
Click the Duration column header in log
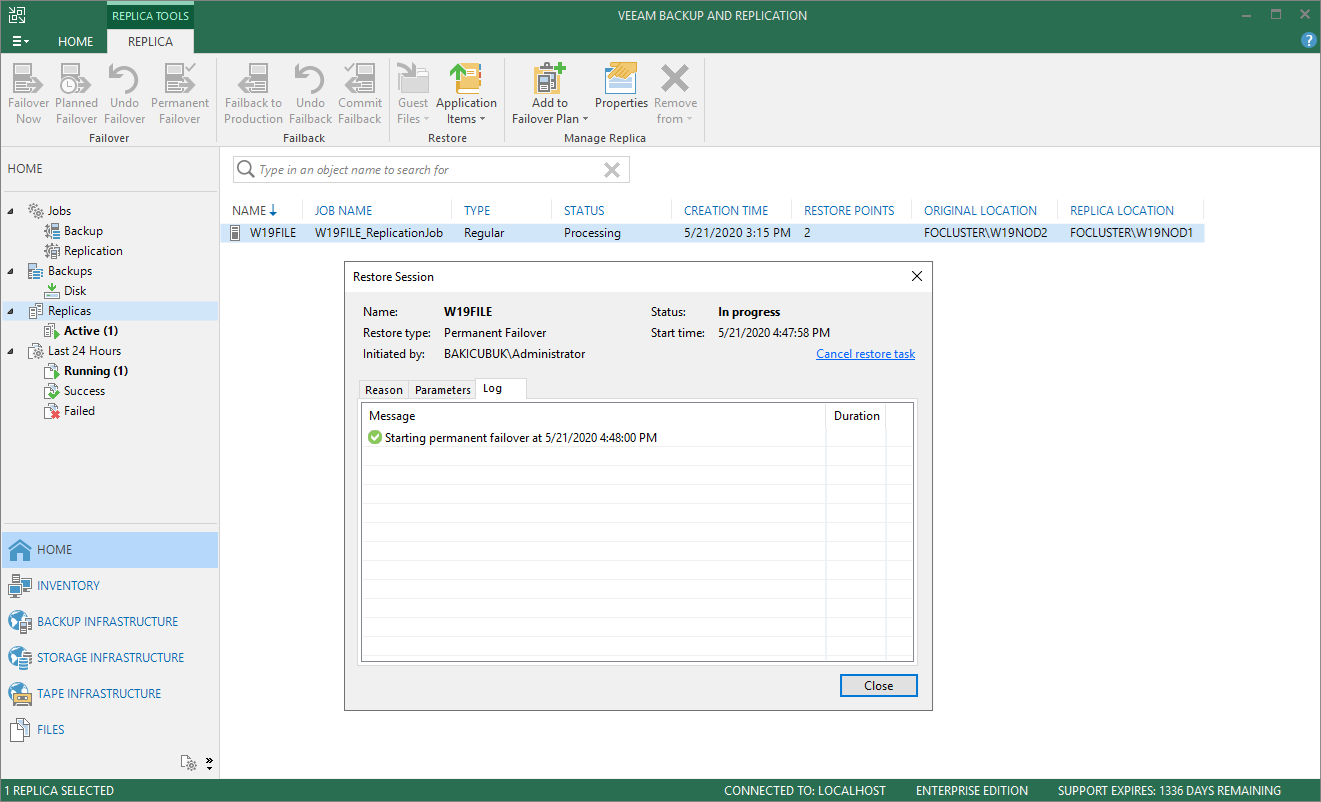[856, 416]
